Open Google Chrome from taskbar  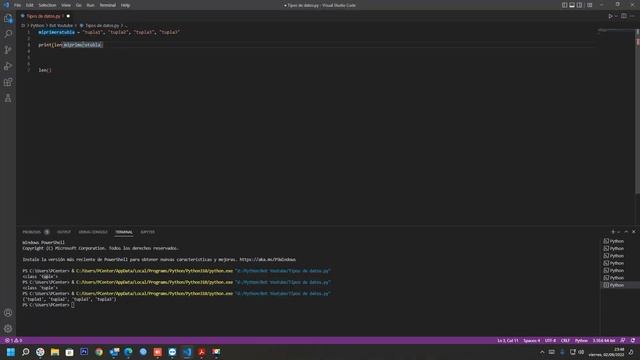(99, 352)
